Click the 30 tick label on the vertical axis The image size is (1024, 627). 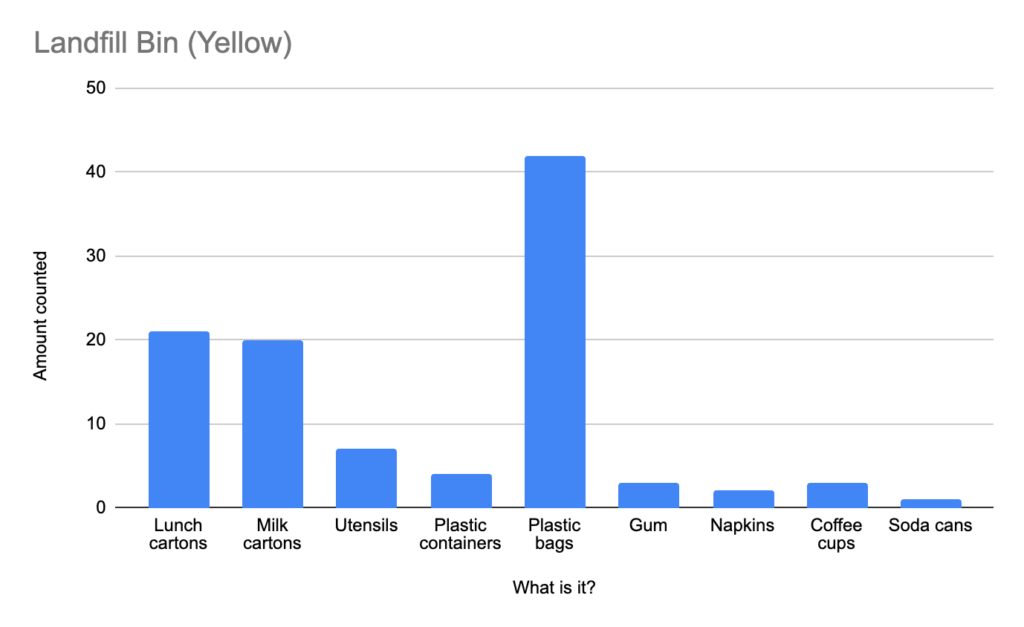(x=97, y=256)
